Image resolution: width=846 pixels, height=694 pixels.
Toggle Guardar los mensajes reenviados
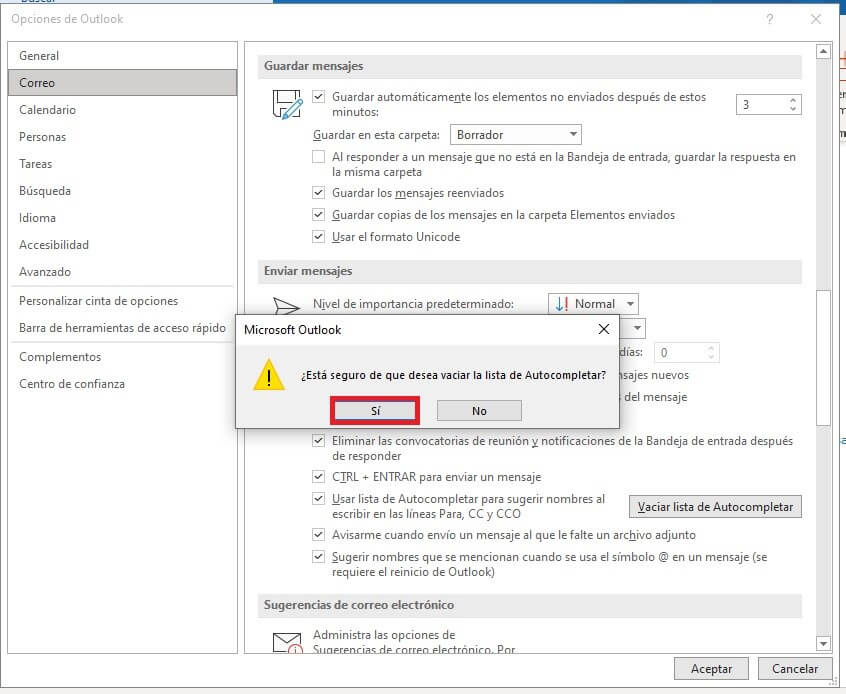[x=318, y=193]
